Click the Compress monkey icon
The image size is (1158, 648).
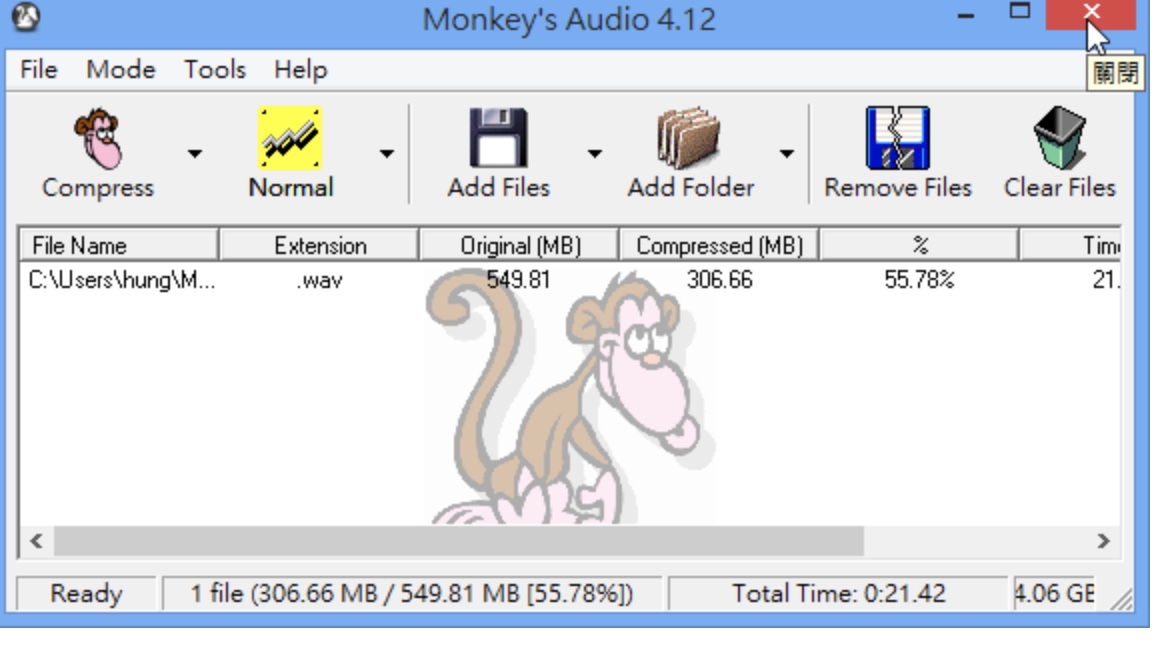[97, 140]
